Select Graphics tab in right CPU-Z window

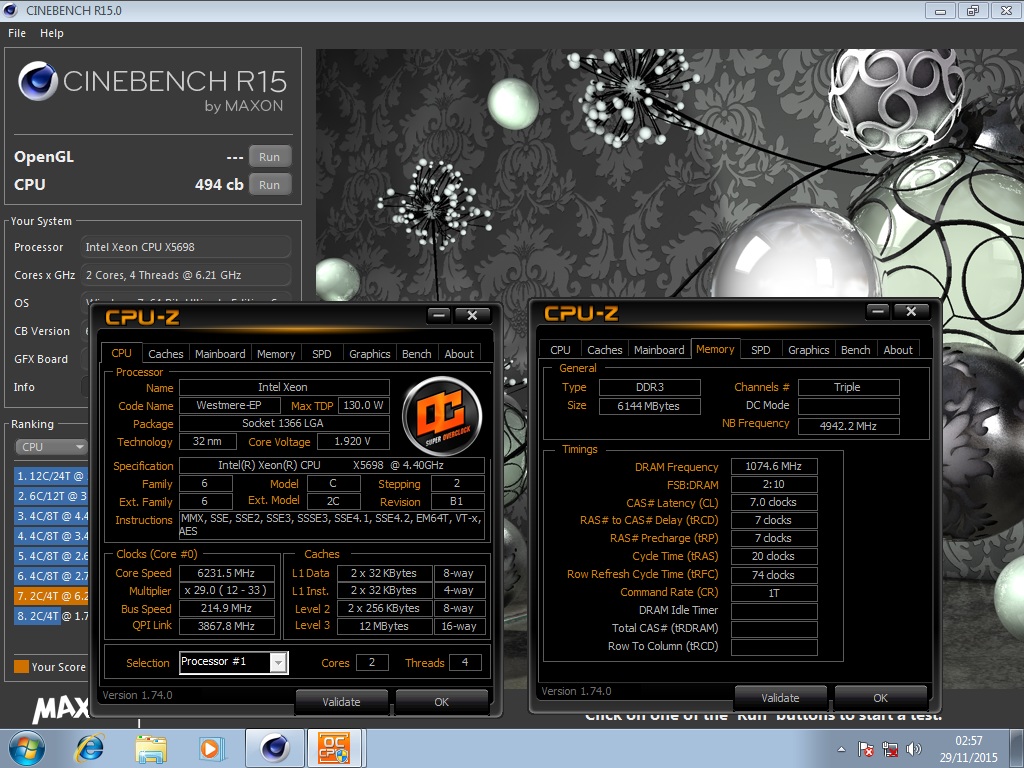(808, 350)
